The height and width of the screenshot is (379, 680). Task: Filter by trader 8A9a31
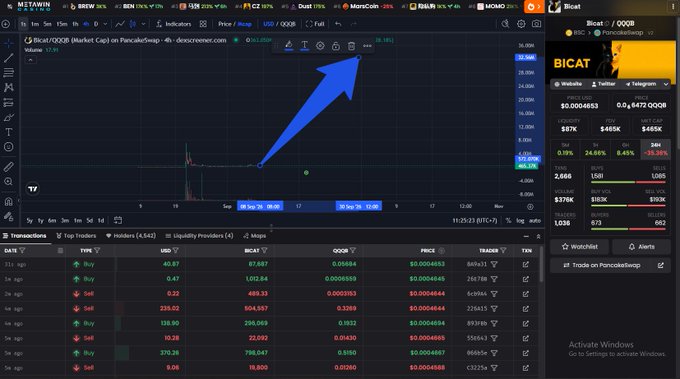494,264
